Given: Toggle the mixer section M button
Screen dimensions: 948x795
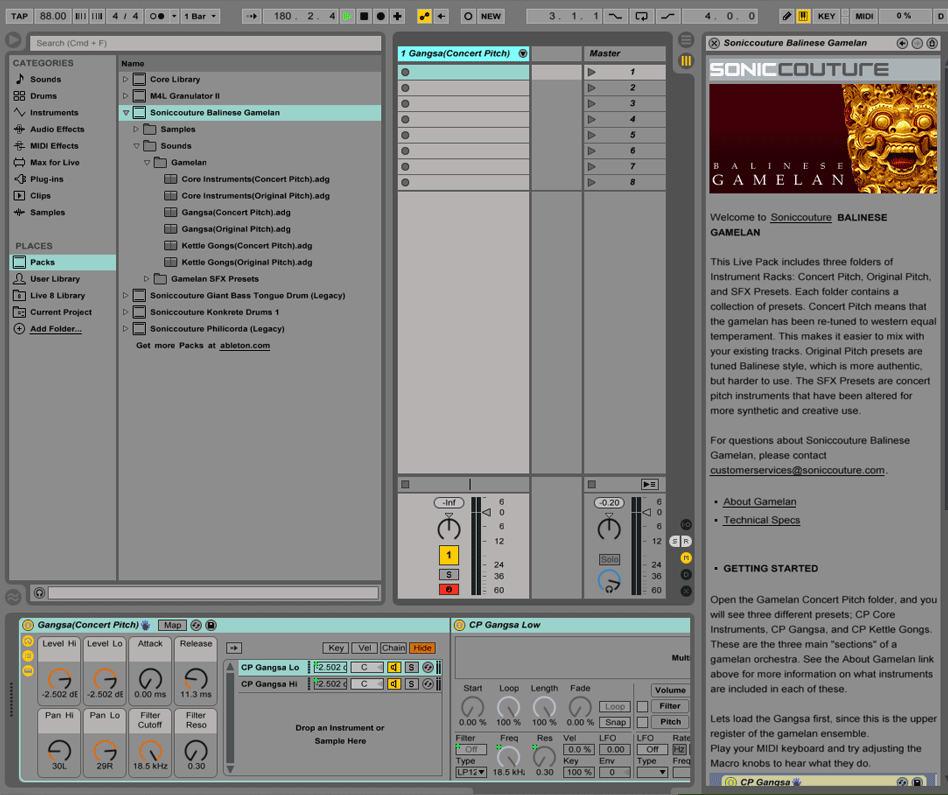Looking at the screenshot, I should tap(686, 557).
